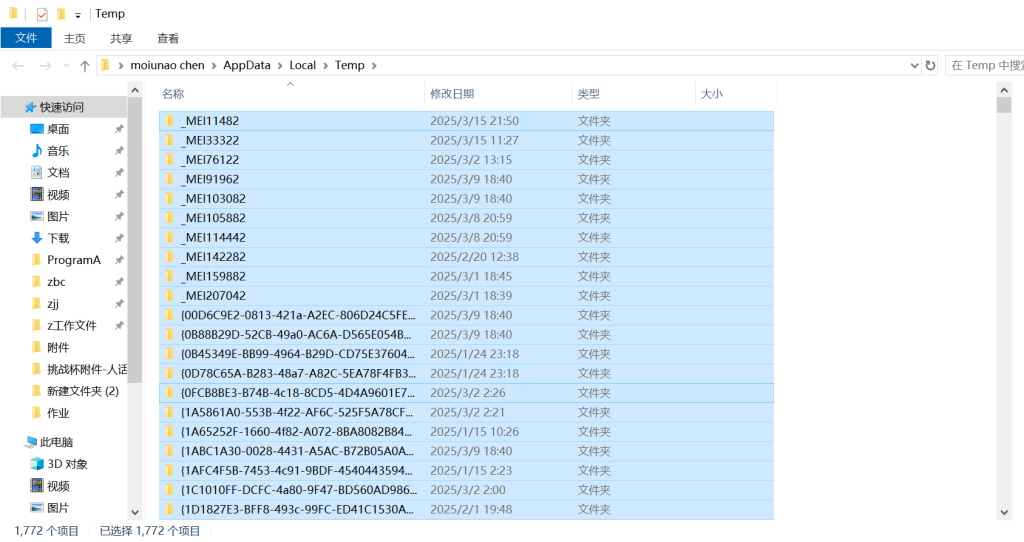Sort by 修改日期 column header

click(452, 93)
